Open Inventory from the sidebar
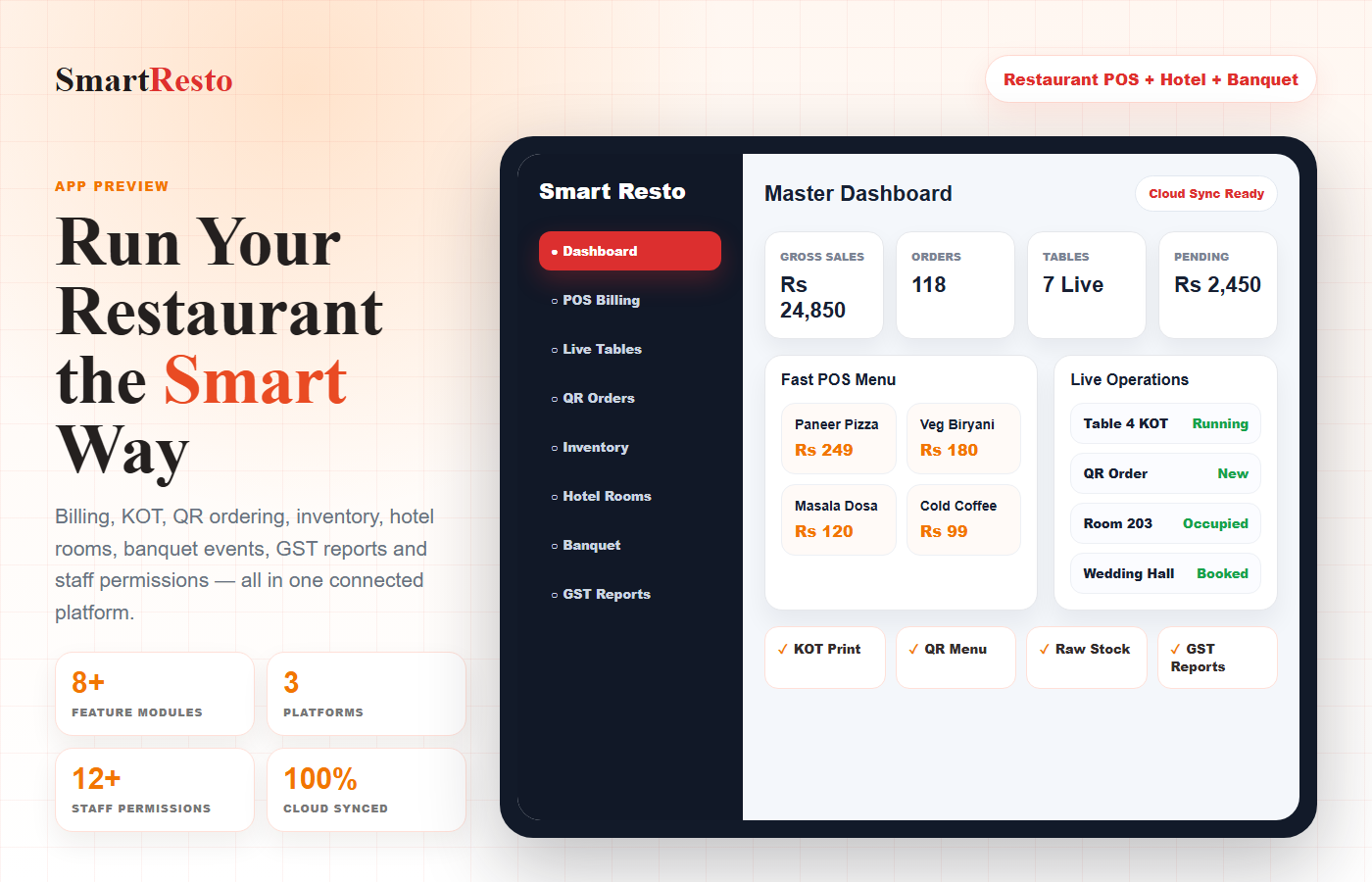 pos(630,447)
